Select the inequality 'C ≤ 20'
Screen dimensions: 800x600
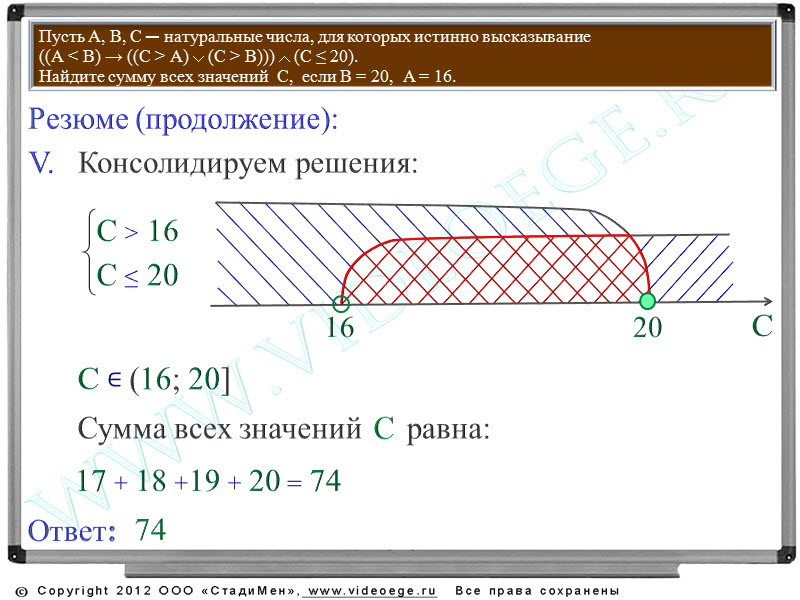137,276
